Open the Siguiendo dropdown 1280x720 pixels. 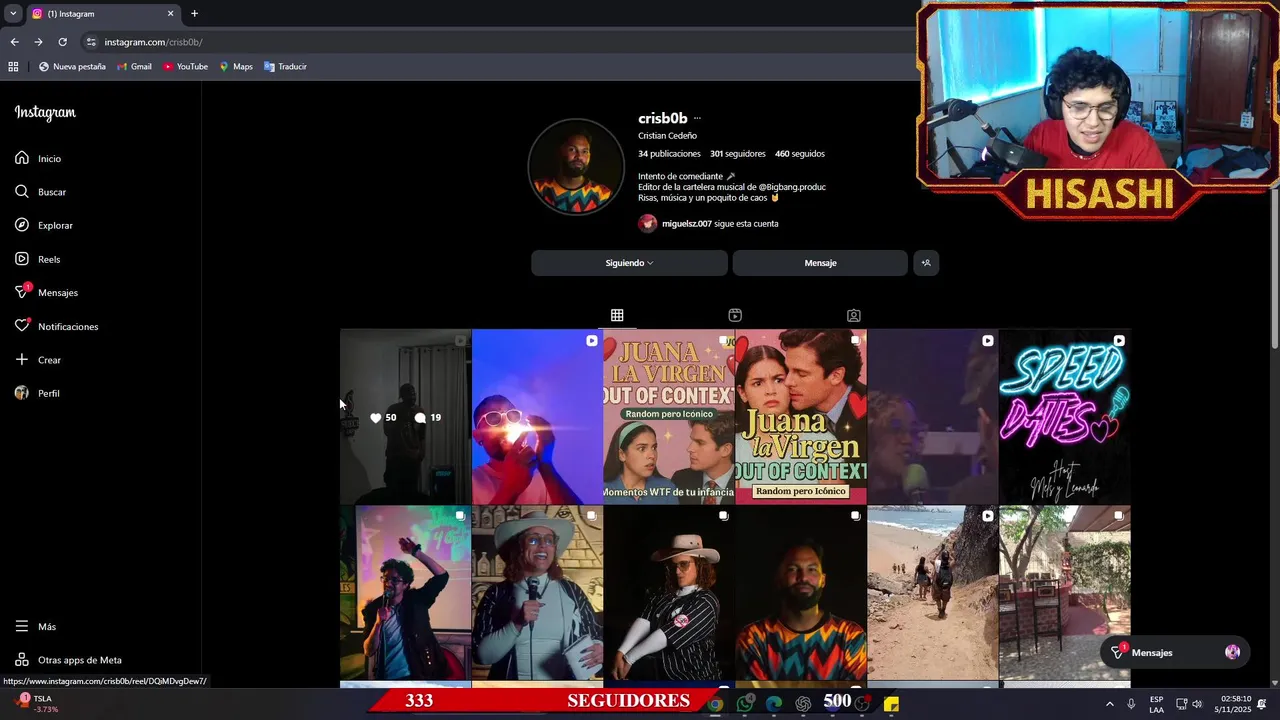(x=629, y=263)
